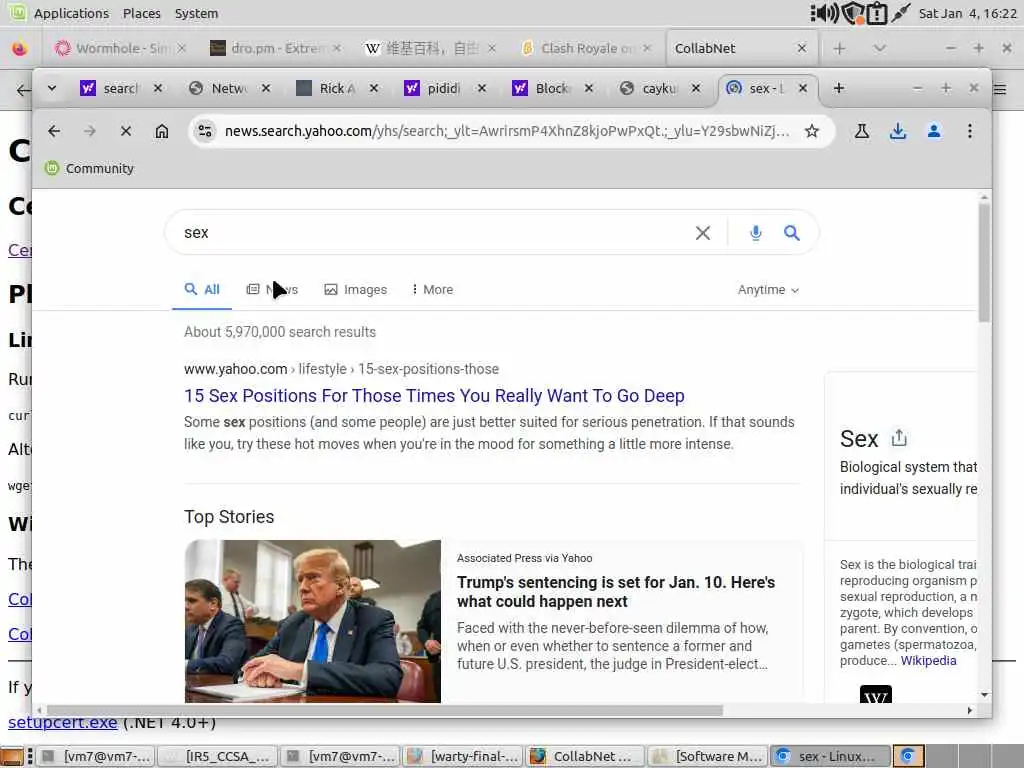Open Chrome three-dot menu
The height and width of the screenshot is (768, 1024).
970,131
